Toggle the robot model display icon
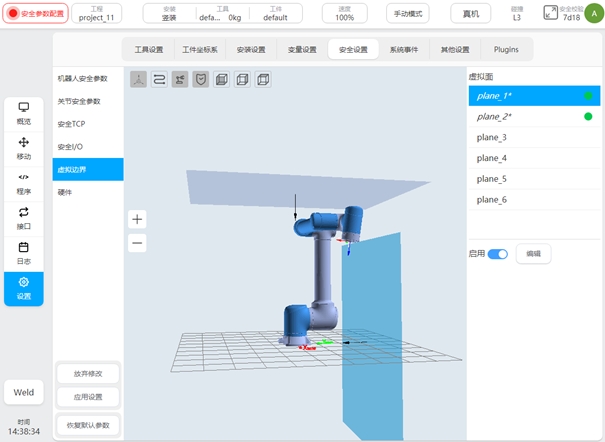Screen dimensions: 605x442 [x=180, y=80]
